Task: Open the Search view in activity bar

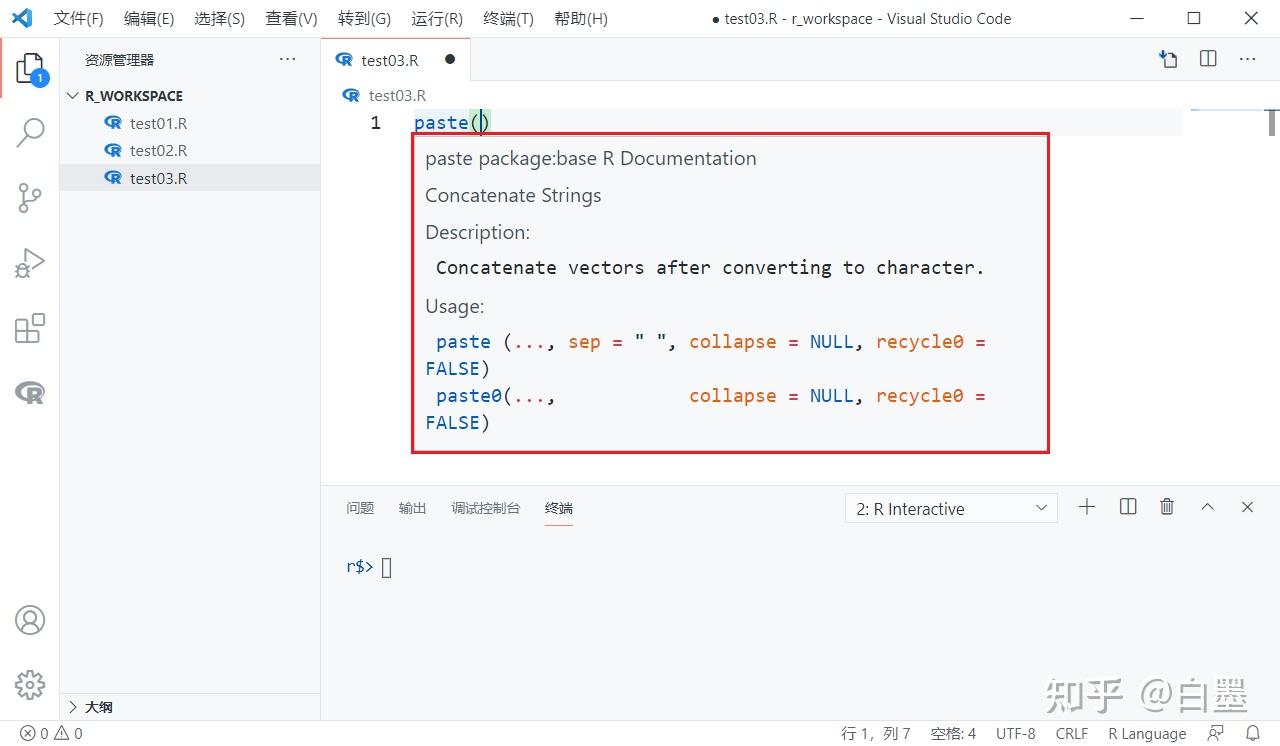Action: pos(30,132)
